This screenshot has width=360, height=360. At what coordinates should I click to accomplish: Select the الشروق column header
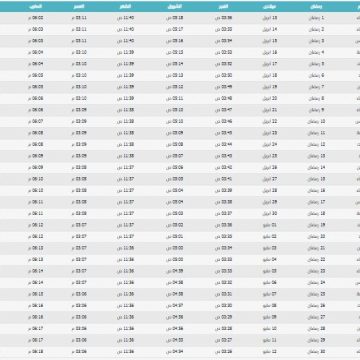(x=175, y=7)
